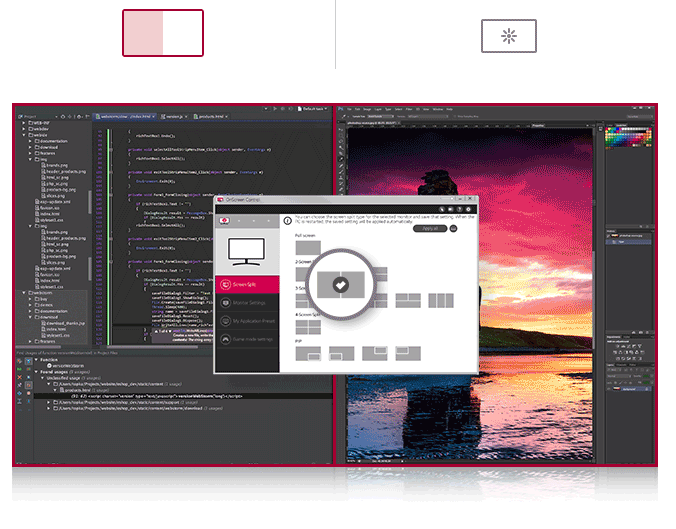
Task: Open the Window menu in Photoshop
Action: pos(438,109)
